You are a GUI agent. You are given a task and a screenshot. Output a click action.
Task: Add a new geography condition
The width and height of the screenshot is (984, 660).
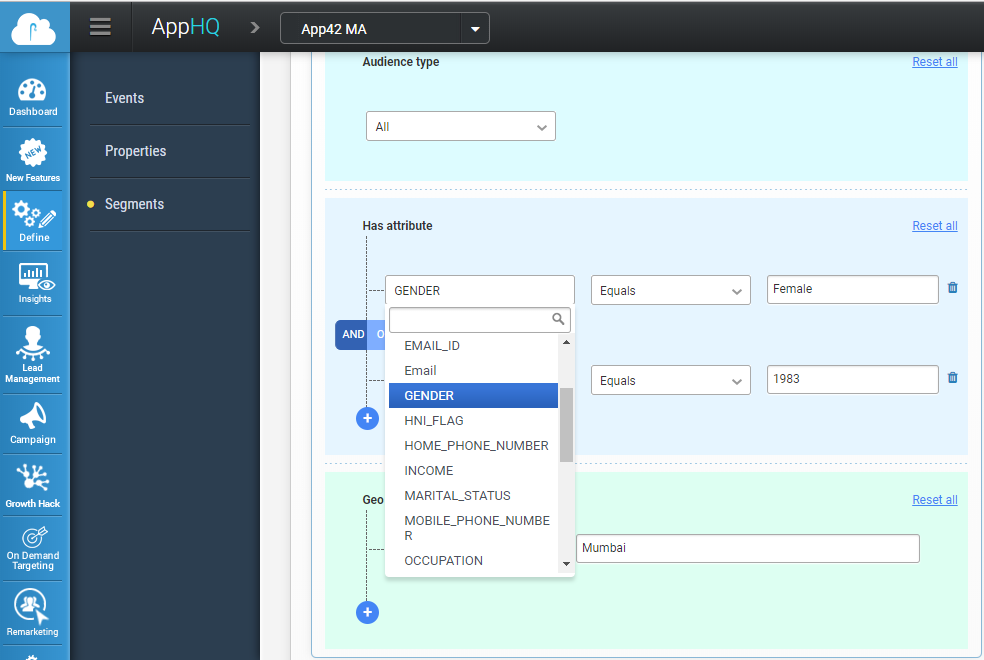tap(367, 612)
